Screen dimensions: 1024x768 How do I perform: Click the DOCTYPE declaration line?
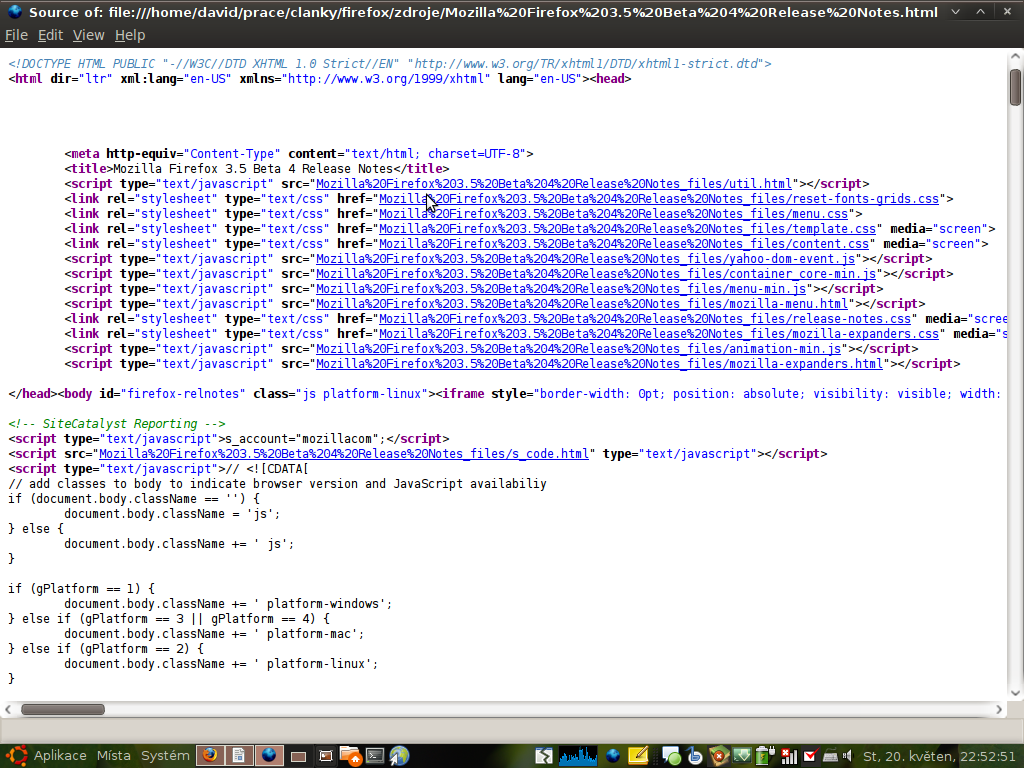pyautogui.click(x=390, y=64)
